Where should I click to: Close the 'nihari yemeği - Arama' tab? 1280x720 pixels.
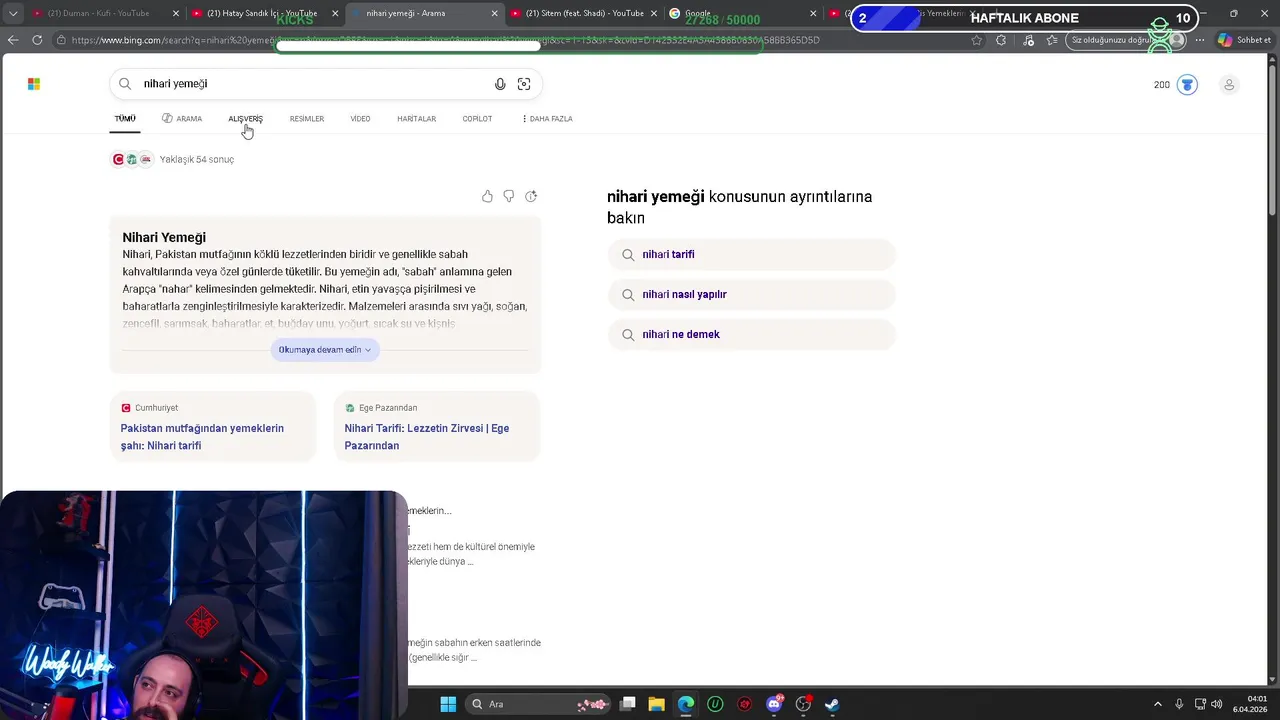(x=494, y=13)
